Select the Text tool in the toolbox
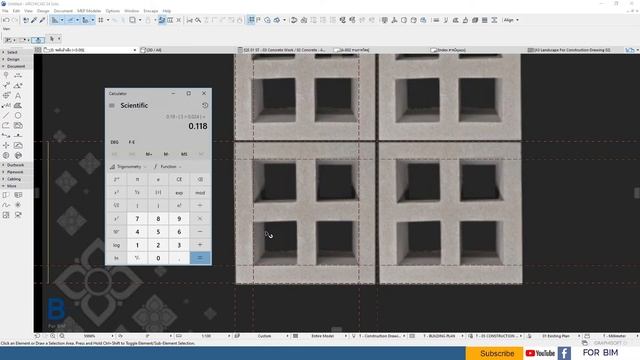This screenshot has height=360, width=640. pos(18,96)
